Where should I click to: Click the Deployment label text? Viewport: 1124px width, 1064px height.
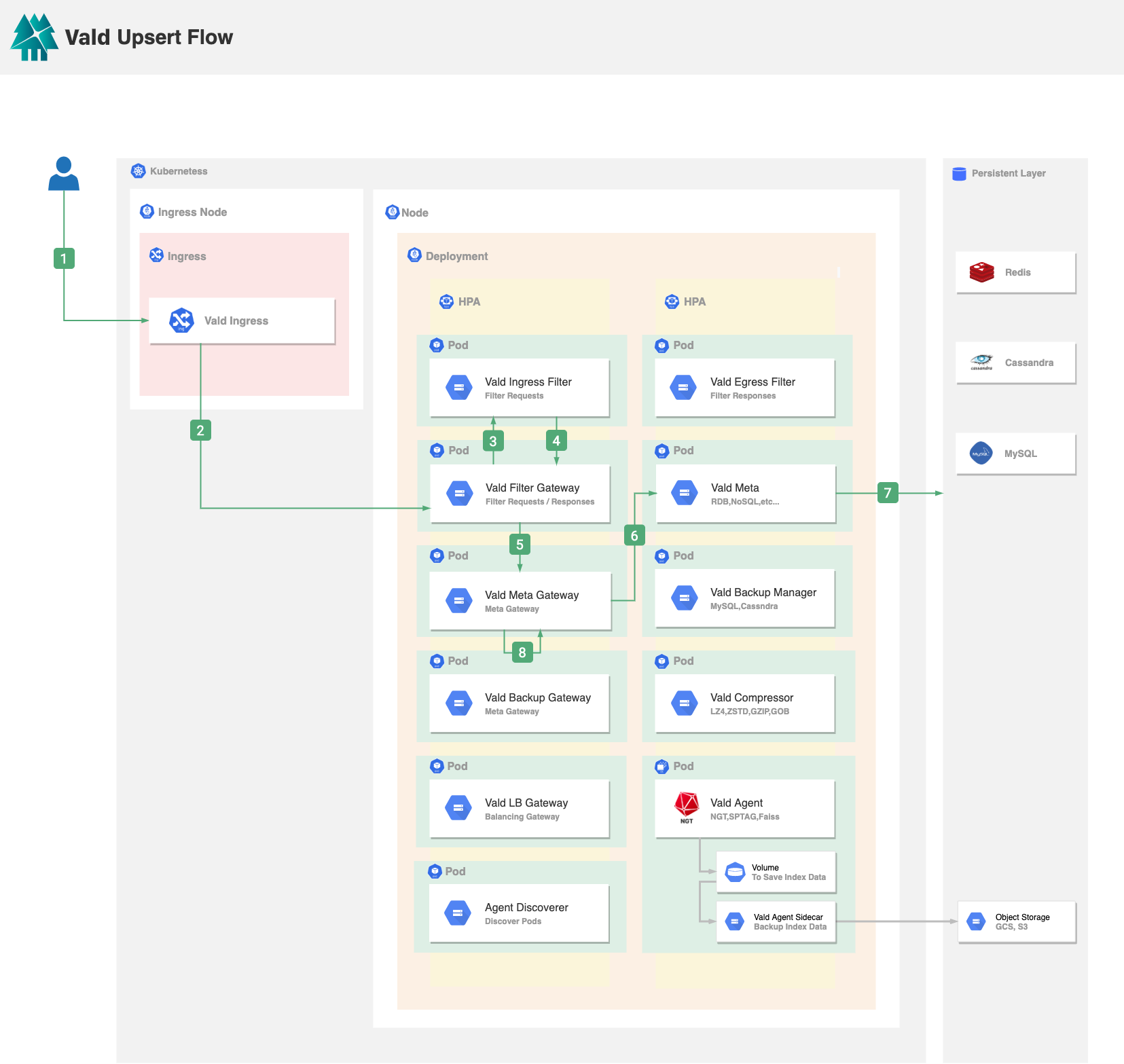(456, 256)
